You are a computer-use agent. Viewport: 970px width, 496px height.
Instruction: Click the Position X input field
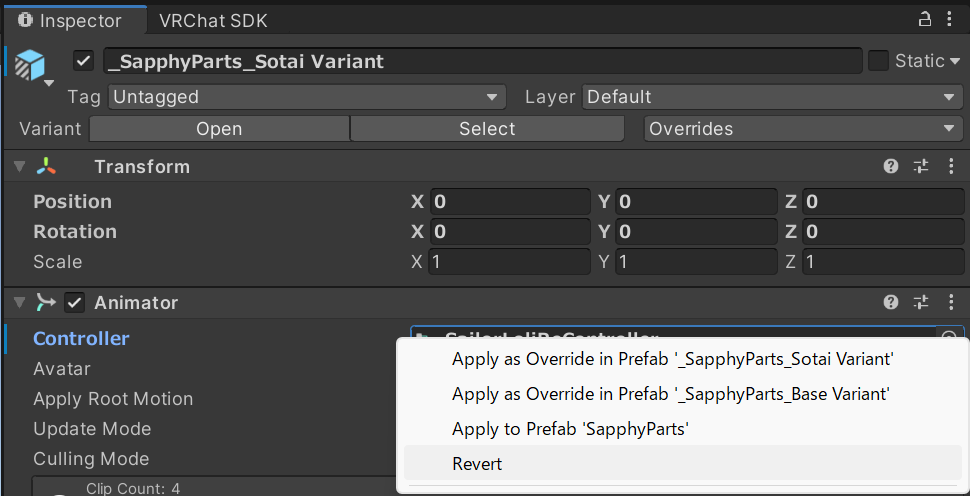pyautogui.click(x=510, y=202)
